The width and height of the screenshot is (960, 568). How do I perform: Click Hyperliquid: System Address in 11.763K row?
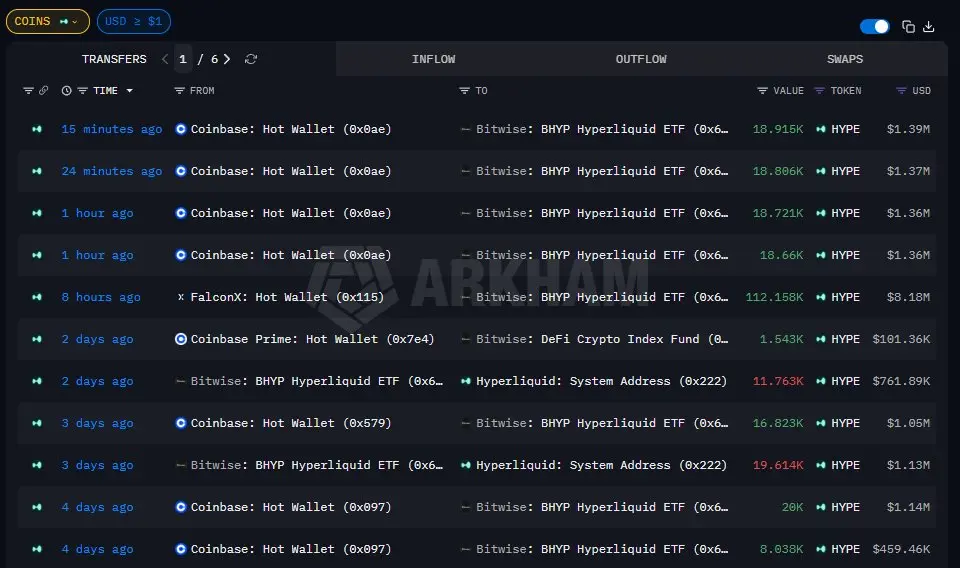click(601, 381)
